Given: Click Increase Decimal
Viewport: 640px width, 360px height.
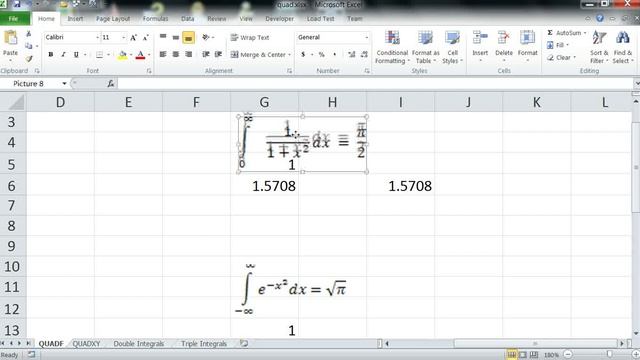Looking at the screenshot, I should (351, 54).
